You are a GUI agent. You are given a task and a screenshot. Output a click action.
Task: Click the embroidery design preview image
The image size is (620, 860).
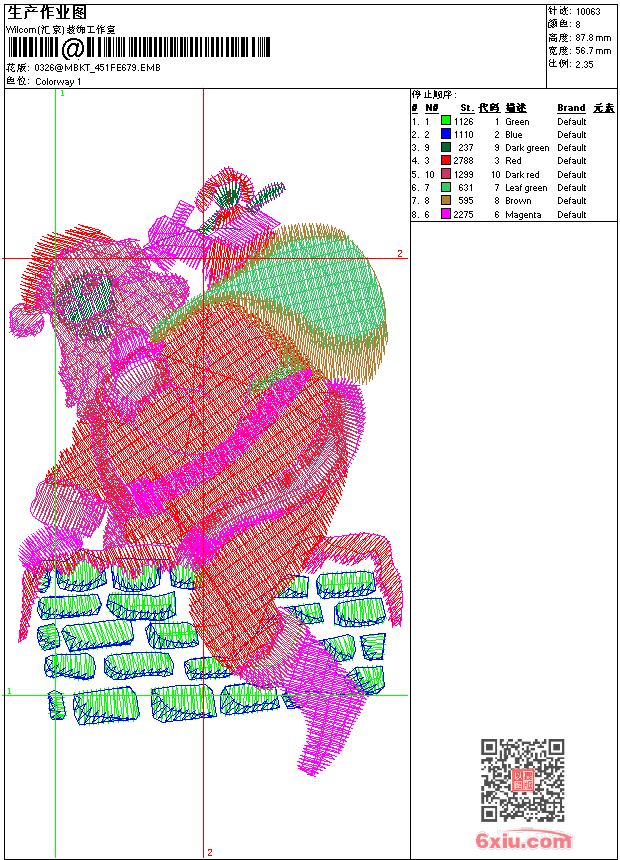204,472
